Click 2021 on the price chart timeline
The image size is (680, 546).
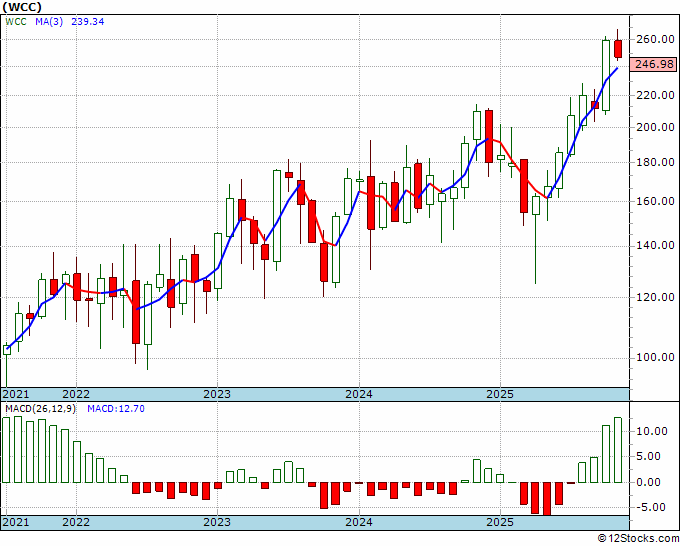[16, 394]
